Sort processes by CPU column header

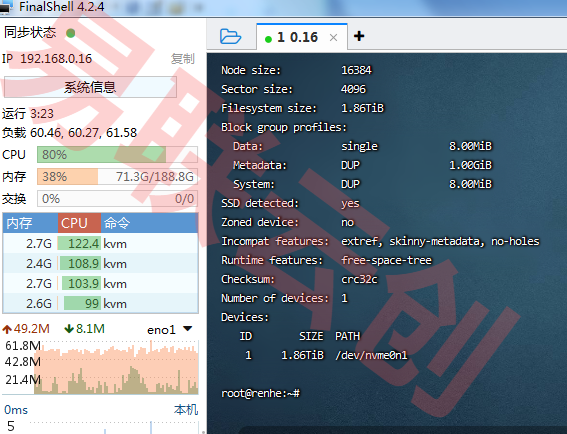click(x=79, y=223)
